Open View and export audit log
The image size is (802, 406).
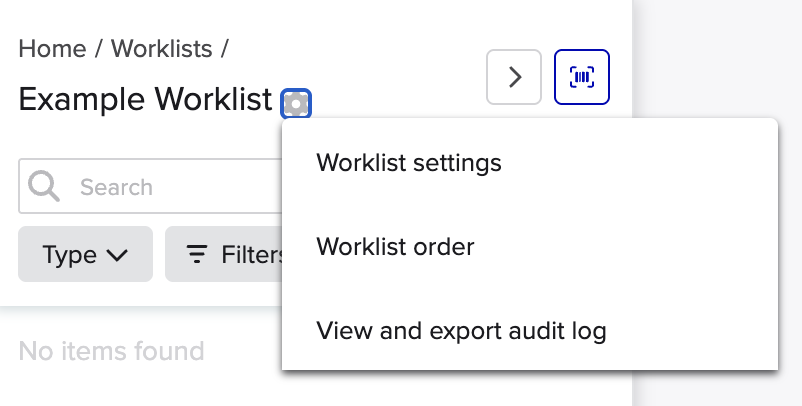coord(461,330)
